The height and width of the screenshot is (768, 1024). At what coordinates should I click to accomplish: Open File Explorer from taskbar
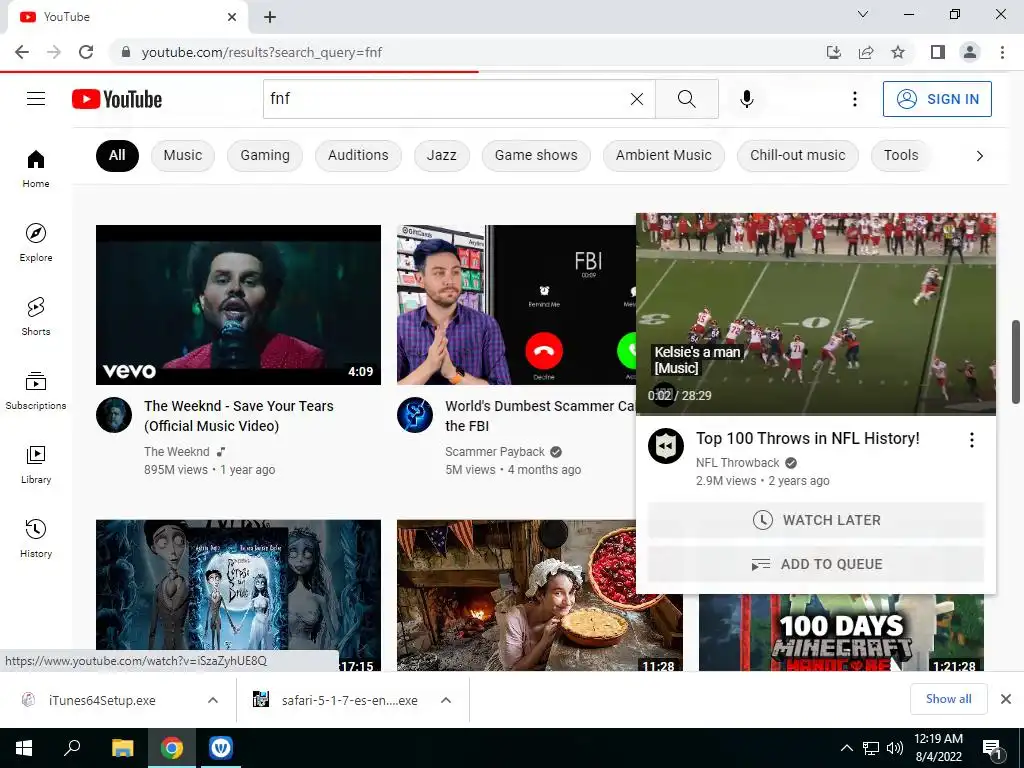tap(122, 748)
